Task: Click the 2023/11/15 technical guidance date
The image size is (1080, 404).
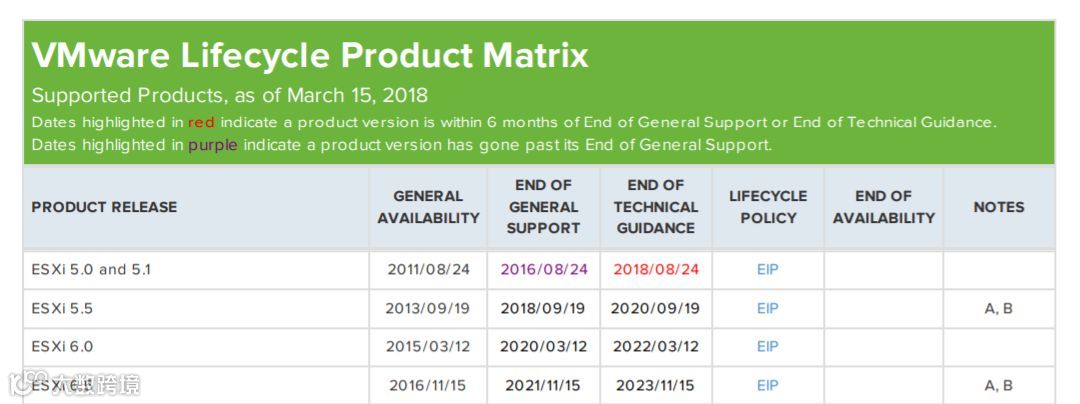Action: (x=655, y=385)
